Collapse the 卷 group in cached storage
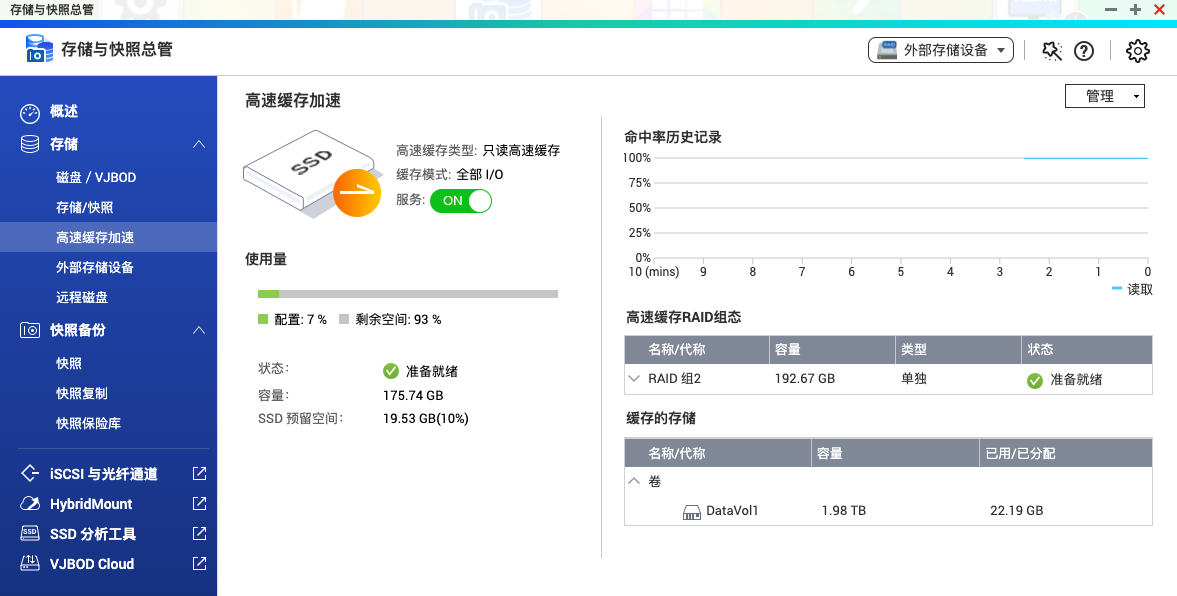 pyautogui.click(x=634, y=480)
